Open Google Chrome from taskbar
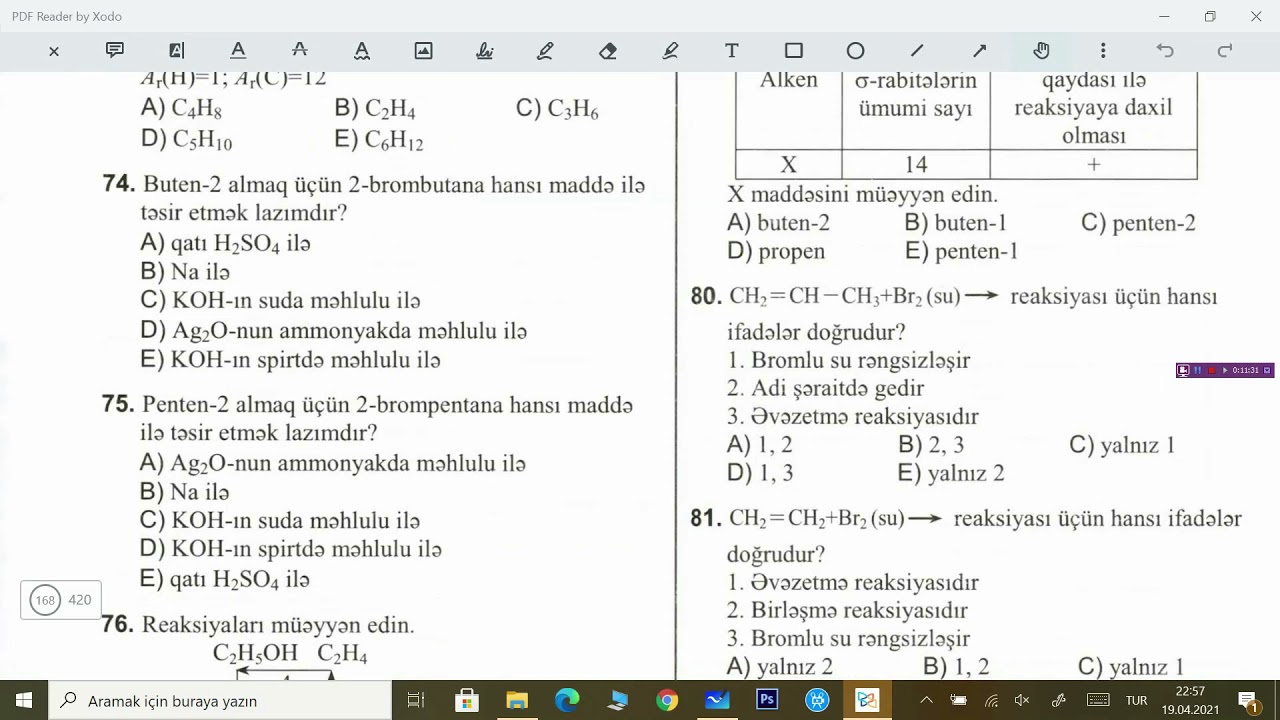The width and height of the screenshot is (1280, 720). tap(667, 700)
